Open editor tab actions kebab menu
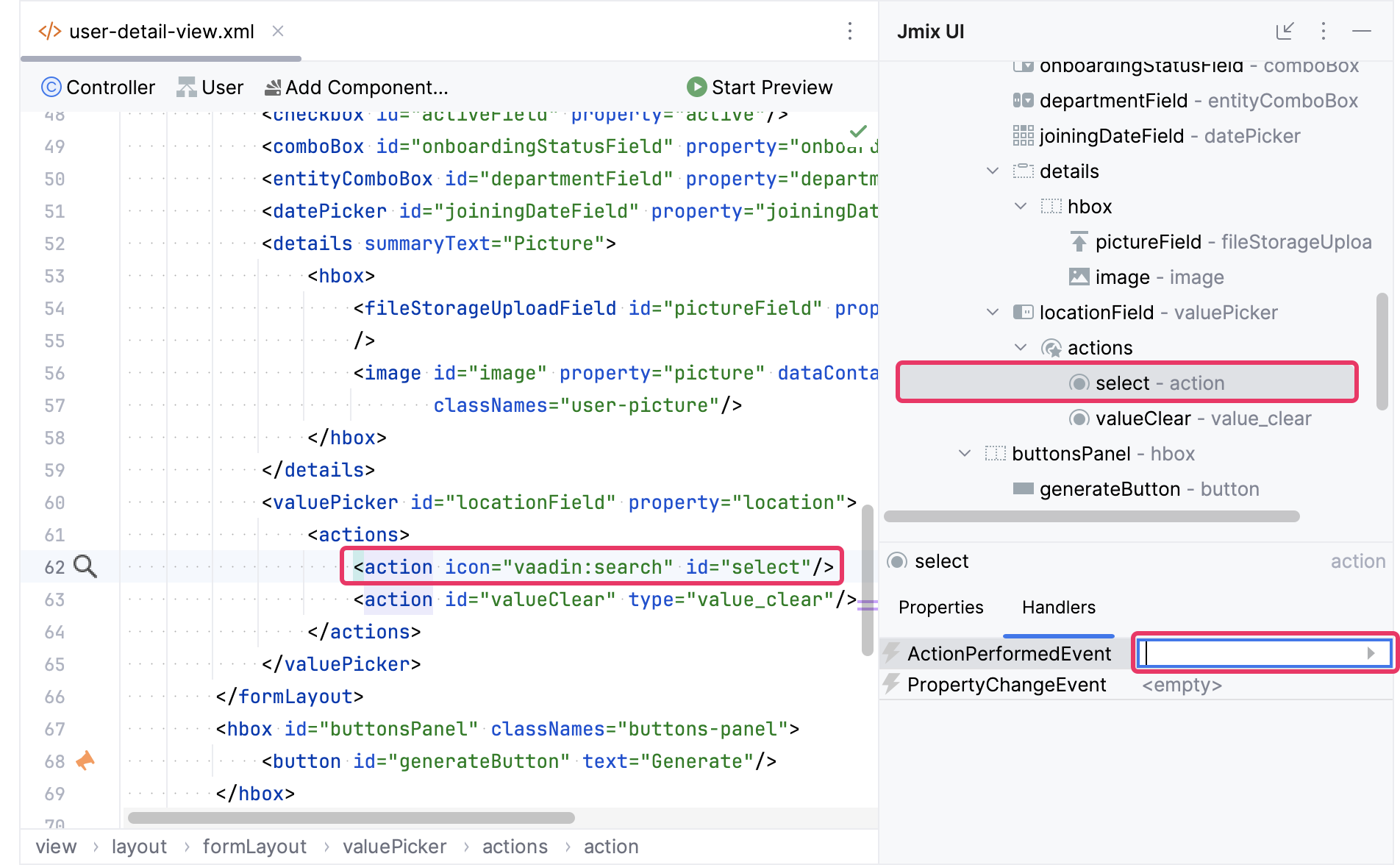The height and width of the screenshot is (865, 1400). [x=849, y=31]
